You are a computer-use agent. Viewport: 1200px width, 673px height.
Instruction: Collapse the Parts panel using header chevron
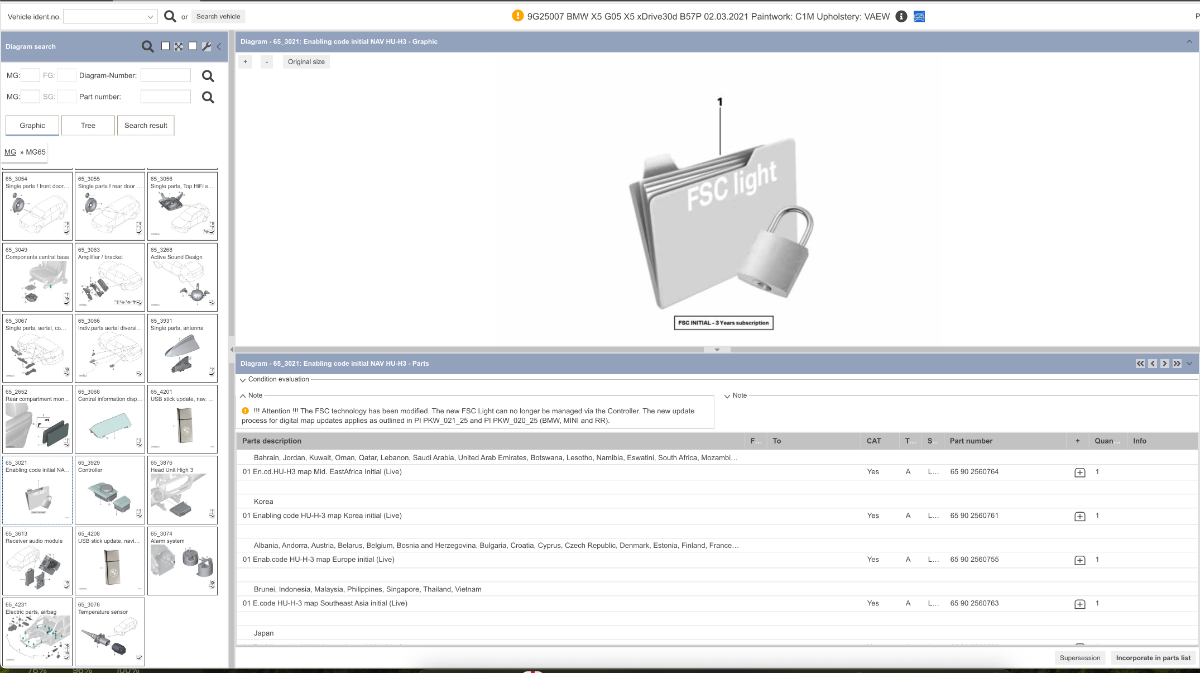1189,364
